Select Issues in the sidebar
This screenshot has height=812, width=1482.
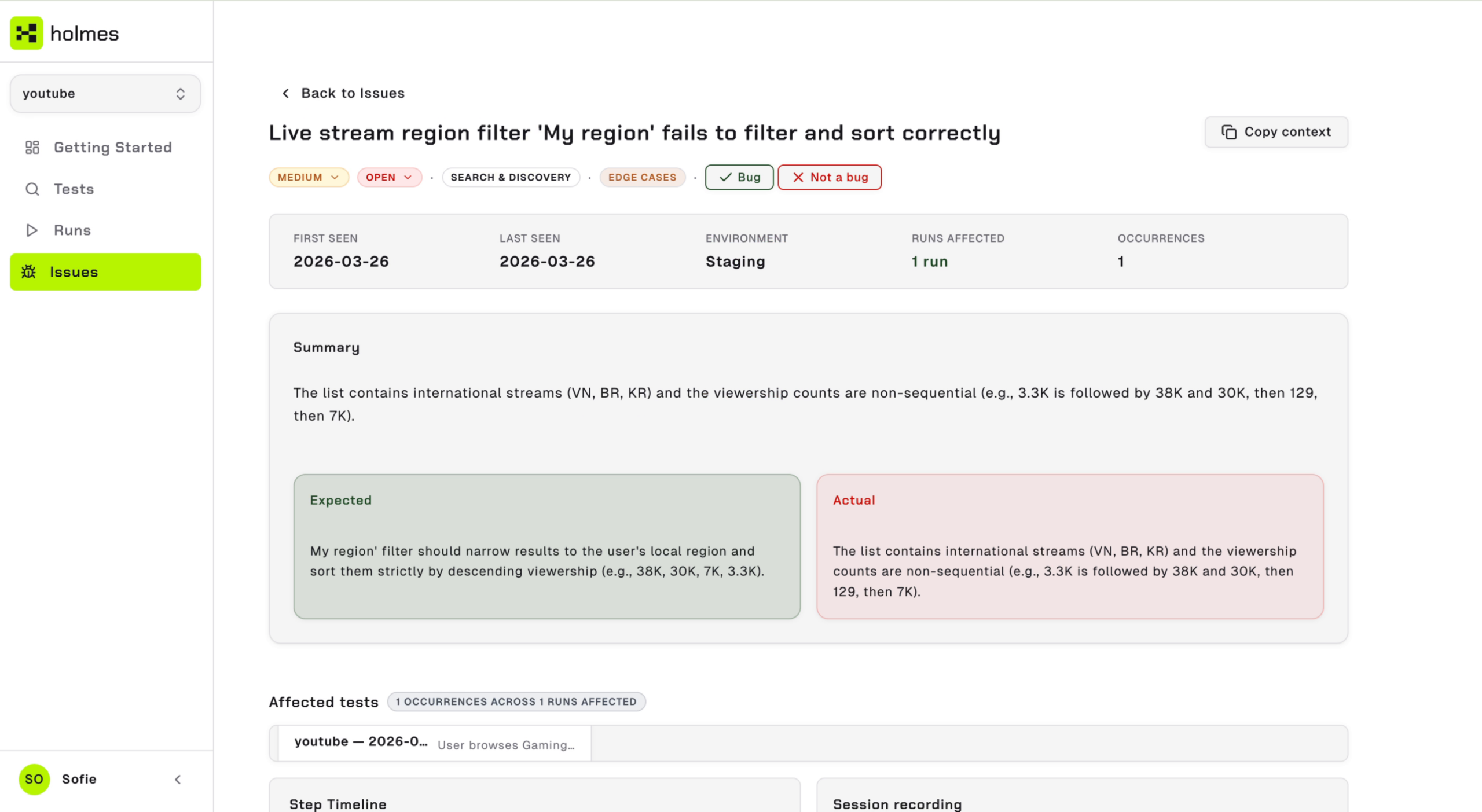click(105, 272)
